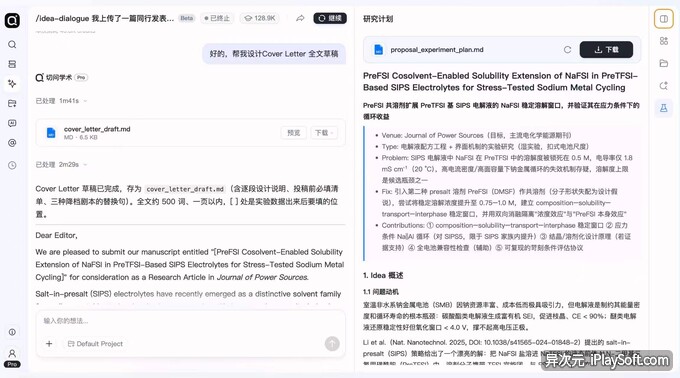Click the 继续 continue button

(x=330, y=18)
